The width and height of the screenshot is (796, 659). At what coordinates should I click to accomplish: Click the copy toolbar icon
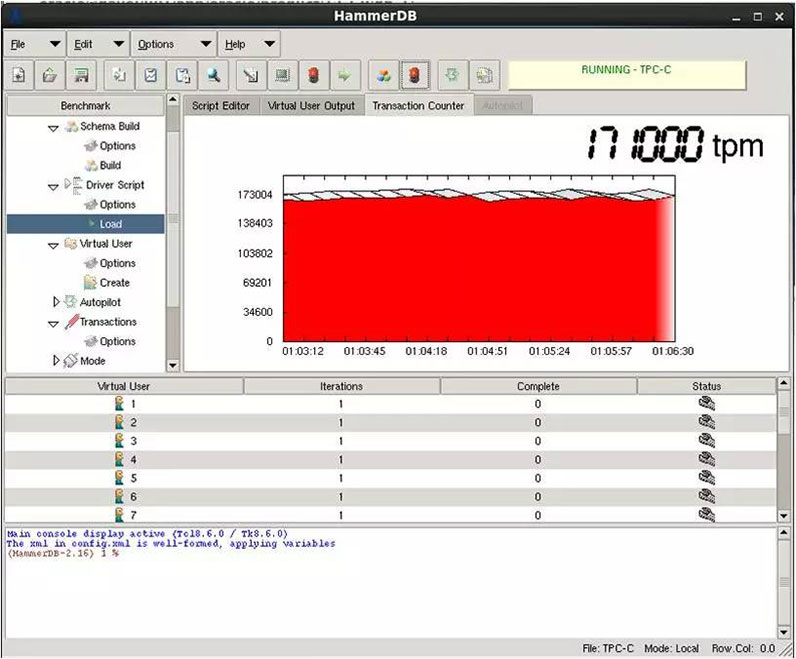point(119,76)
